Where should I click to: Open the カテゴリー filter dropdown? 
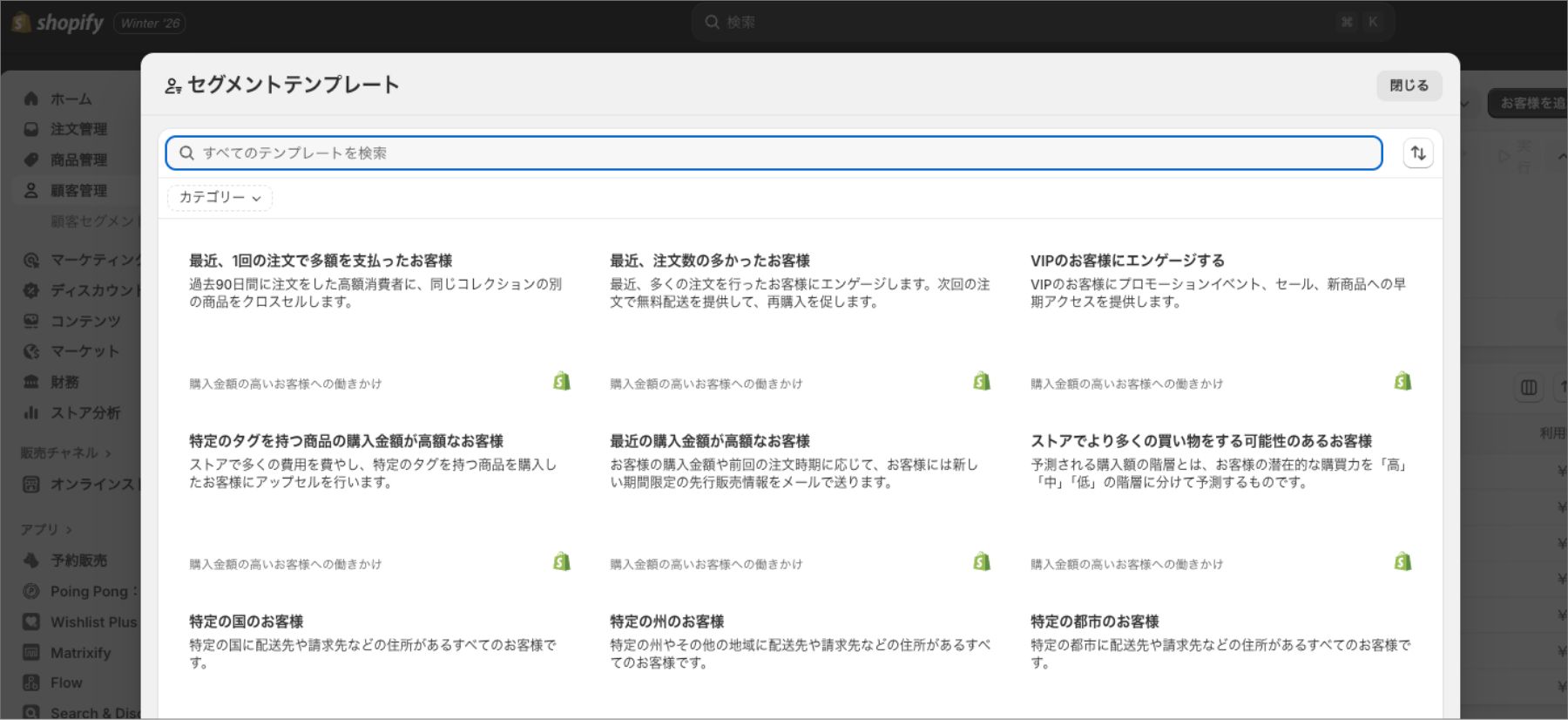click(x=220, y=198)
